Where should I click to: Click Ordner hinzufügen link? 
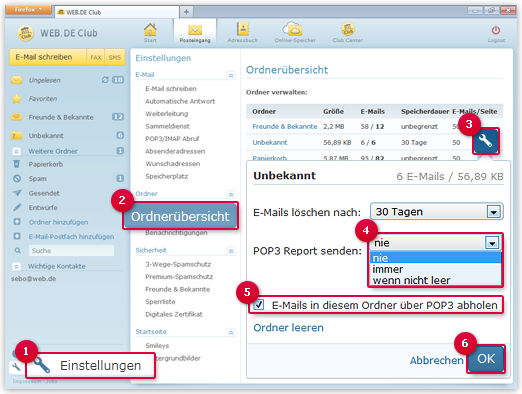[x=58, y=222]
